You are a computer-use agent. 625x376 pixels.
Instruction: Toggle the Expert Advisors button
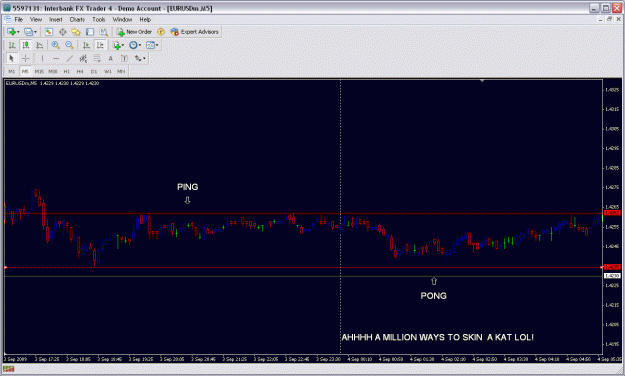tap(194, 32)
